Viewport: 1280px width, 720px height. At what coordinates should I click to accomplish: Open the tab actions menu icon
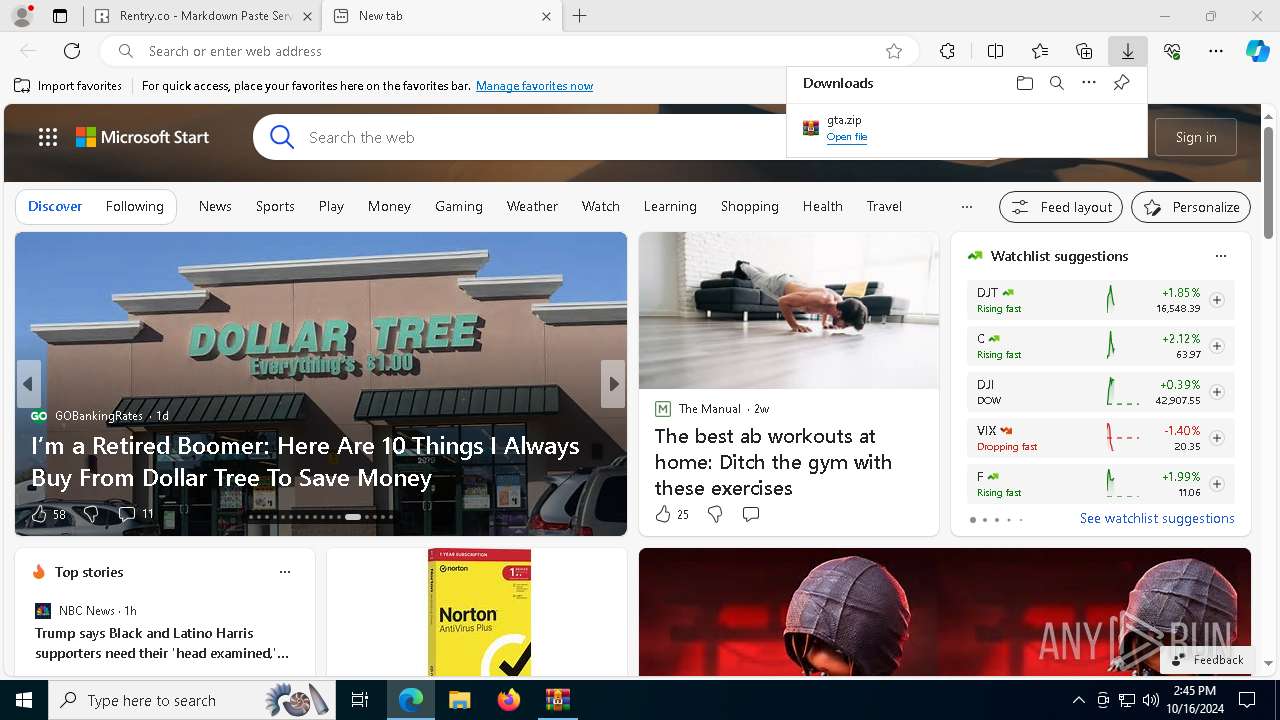click(60, 16)
